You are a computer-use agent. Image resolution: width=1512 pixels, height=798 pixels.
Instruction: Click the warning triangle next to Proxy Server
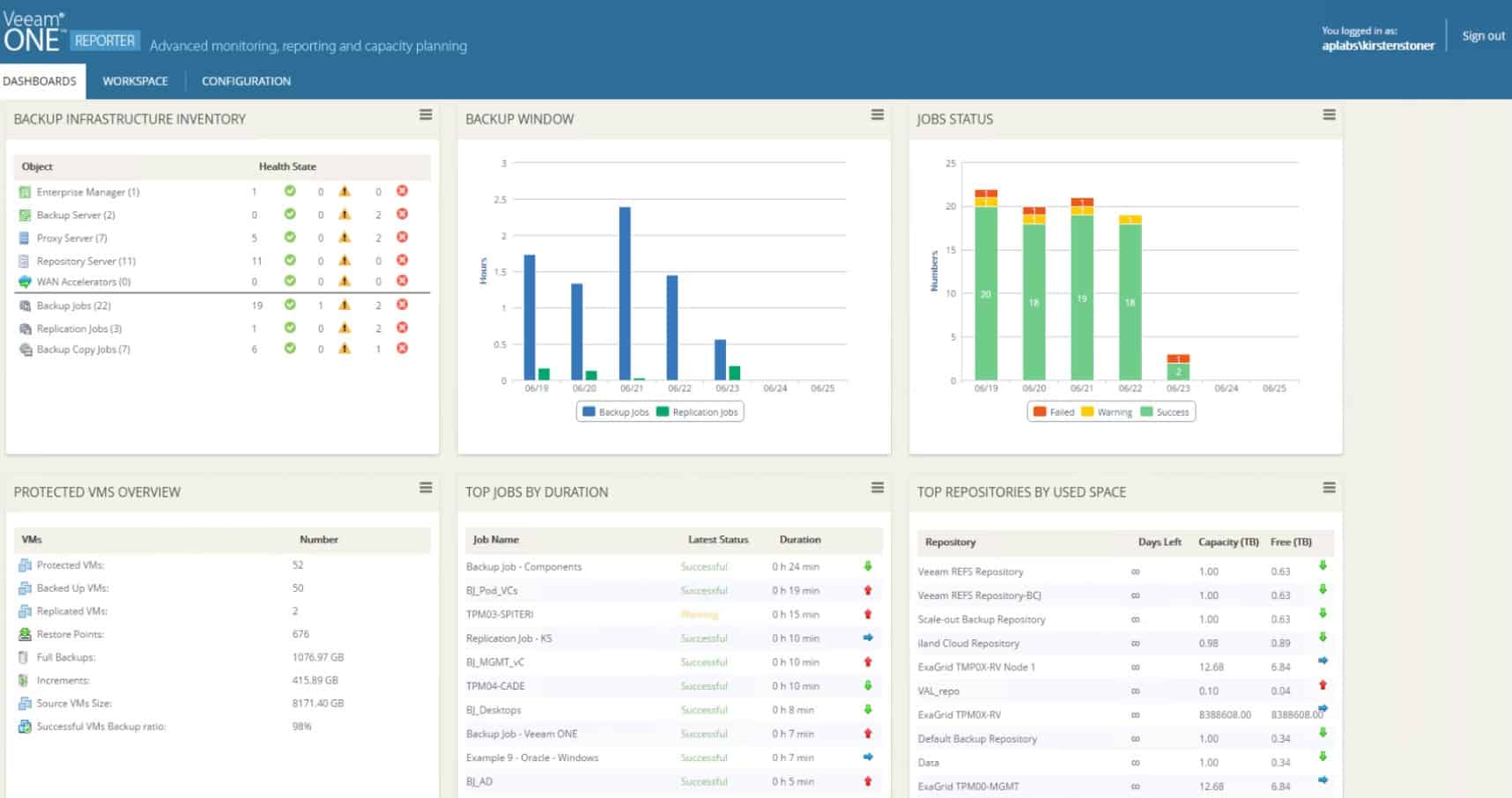point(345,237)
